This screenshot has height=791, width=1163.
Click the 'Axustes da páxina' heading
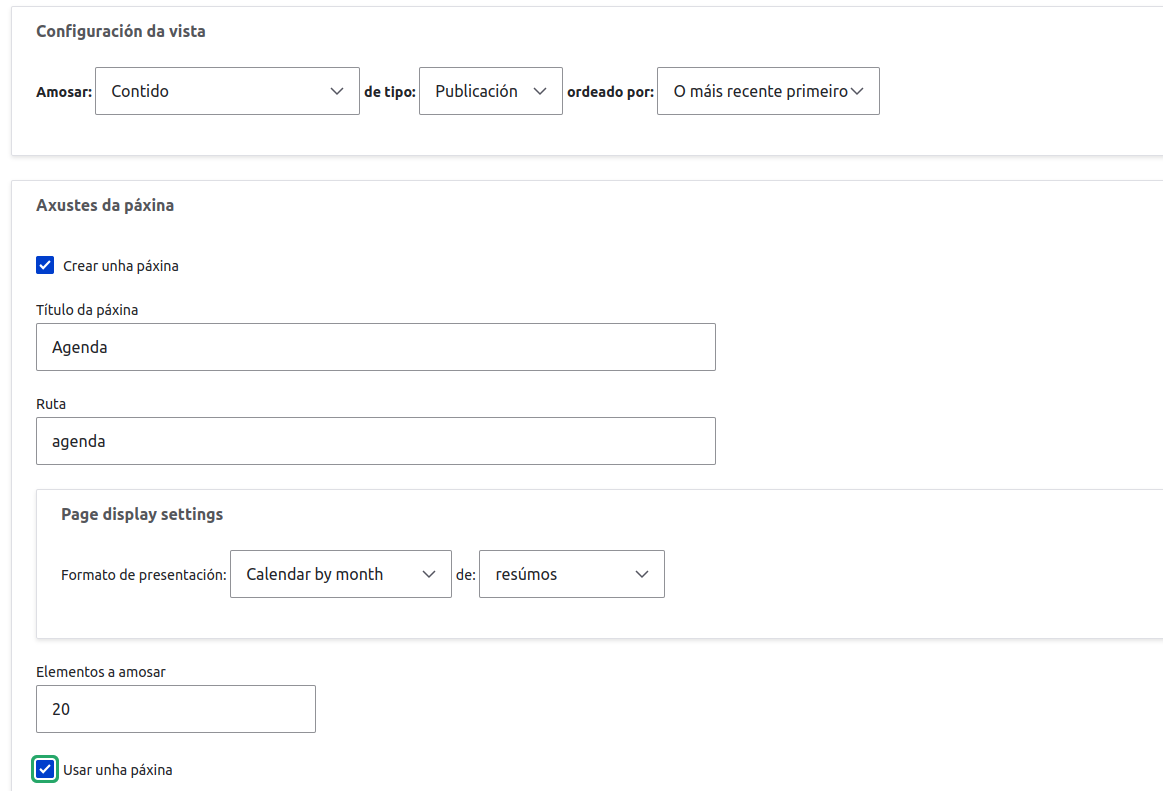pyautogui.click(x=105, y=206)
